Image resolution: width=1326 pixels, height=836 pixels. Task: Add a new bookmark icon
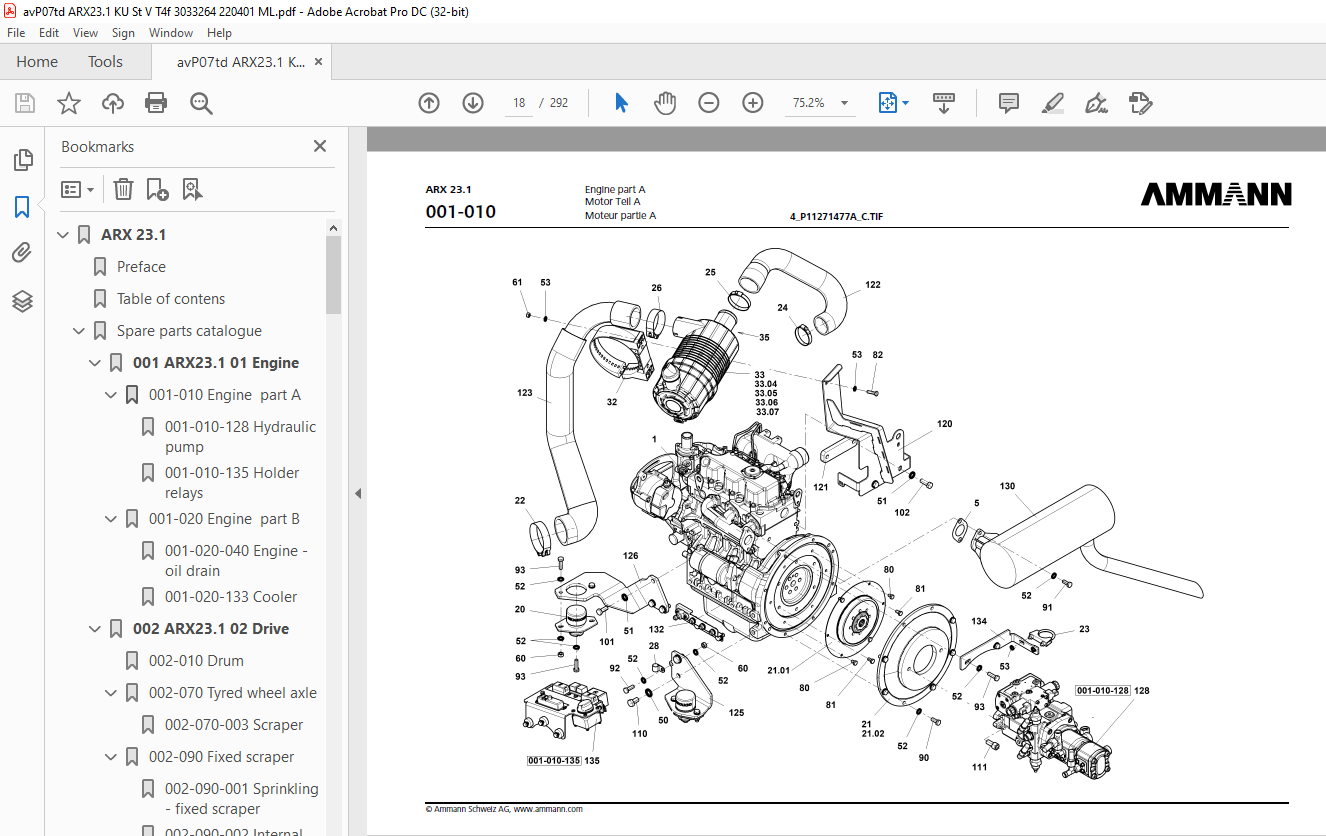(x=157, y=189)
